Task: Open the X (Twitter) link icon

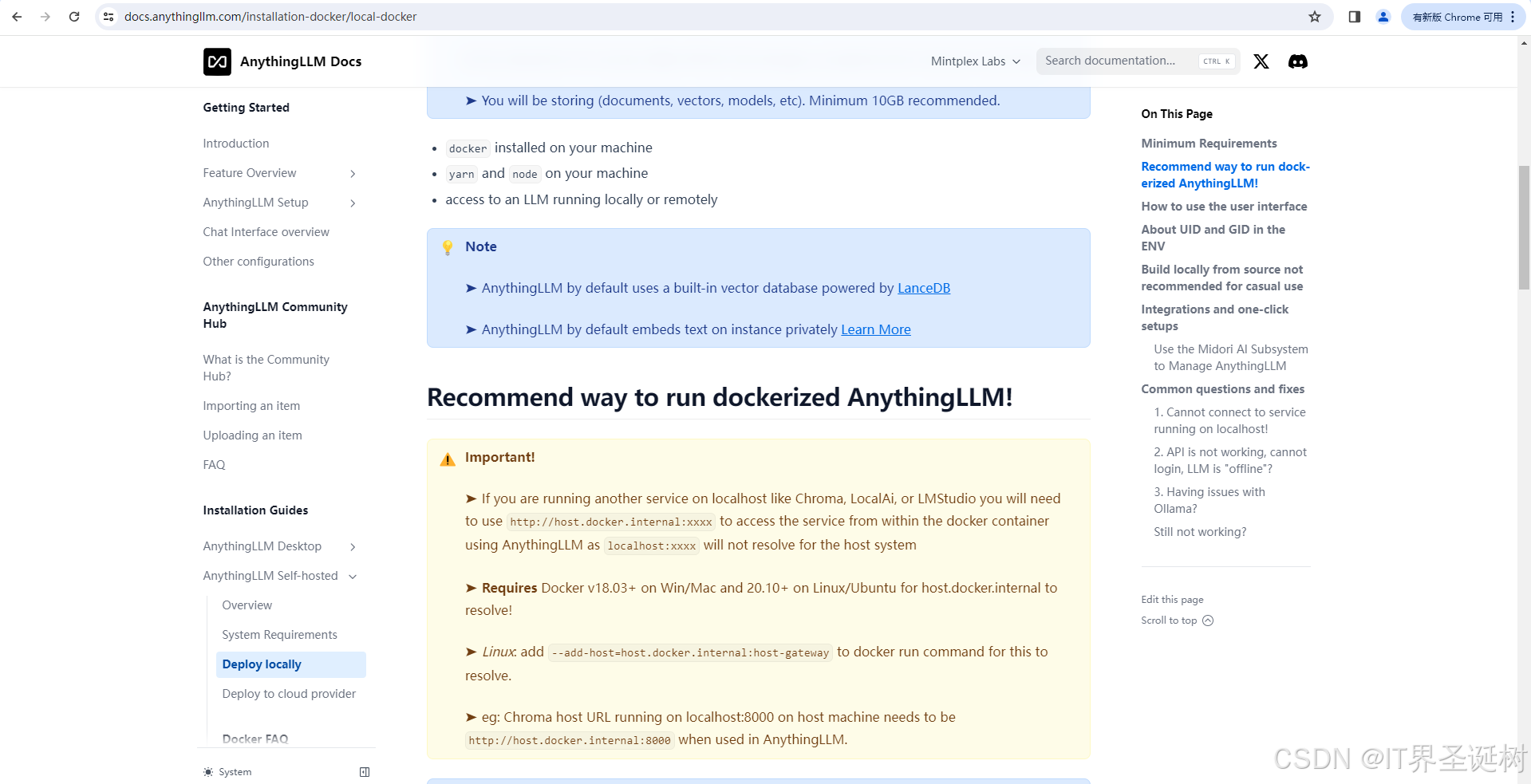Action: click(1261, 61)
